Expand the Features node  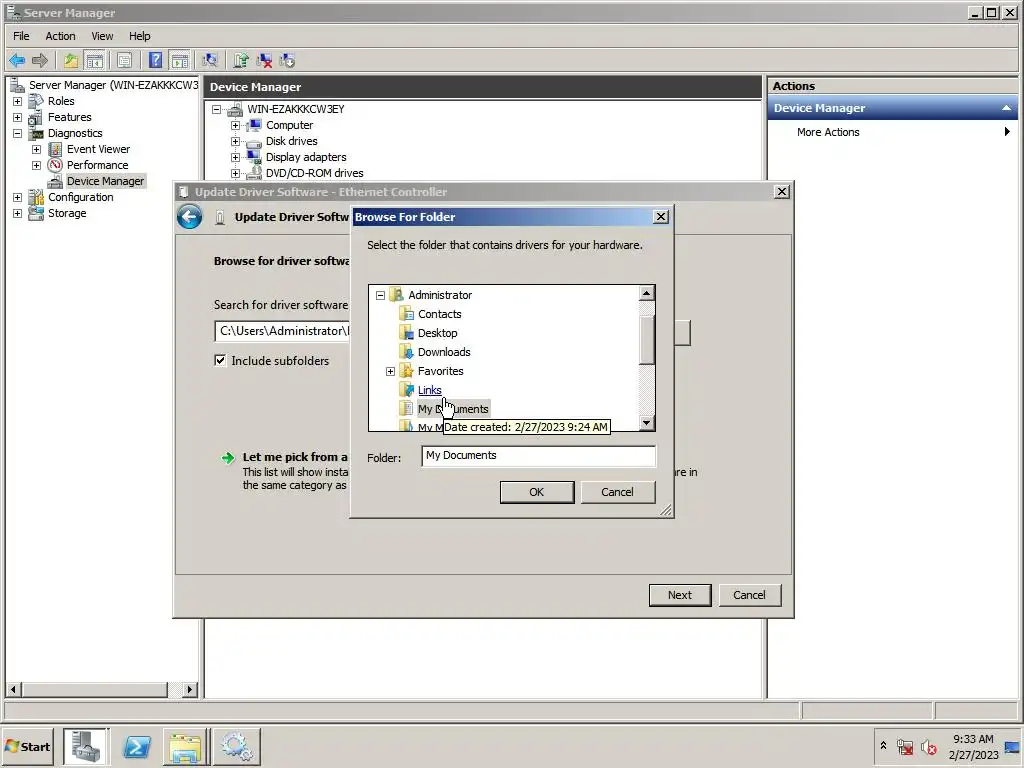coord(18,118)
